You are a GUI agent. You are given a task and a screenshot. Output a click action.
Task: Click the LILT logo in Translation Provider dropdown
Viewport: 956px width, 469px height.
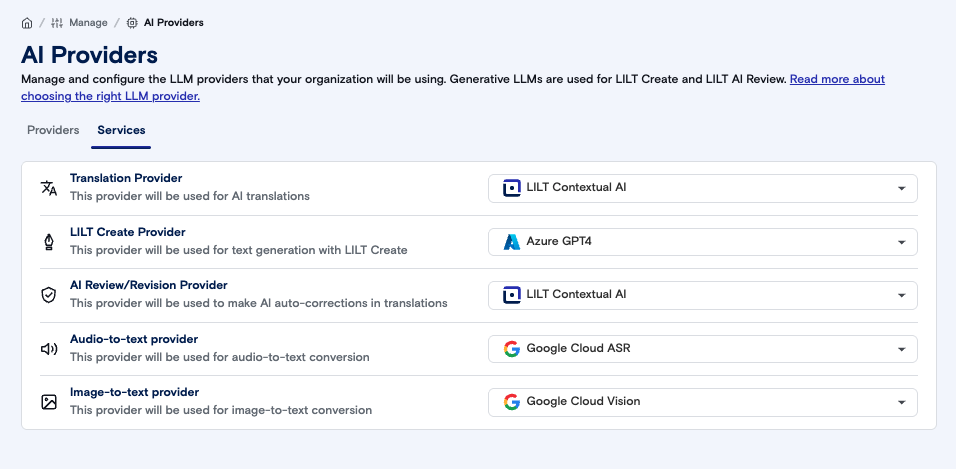click(x=512, y=188)
